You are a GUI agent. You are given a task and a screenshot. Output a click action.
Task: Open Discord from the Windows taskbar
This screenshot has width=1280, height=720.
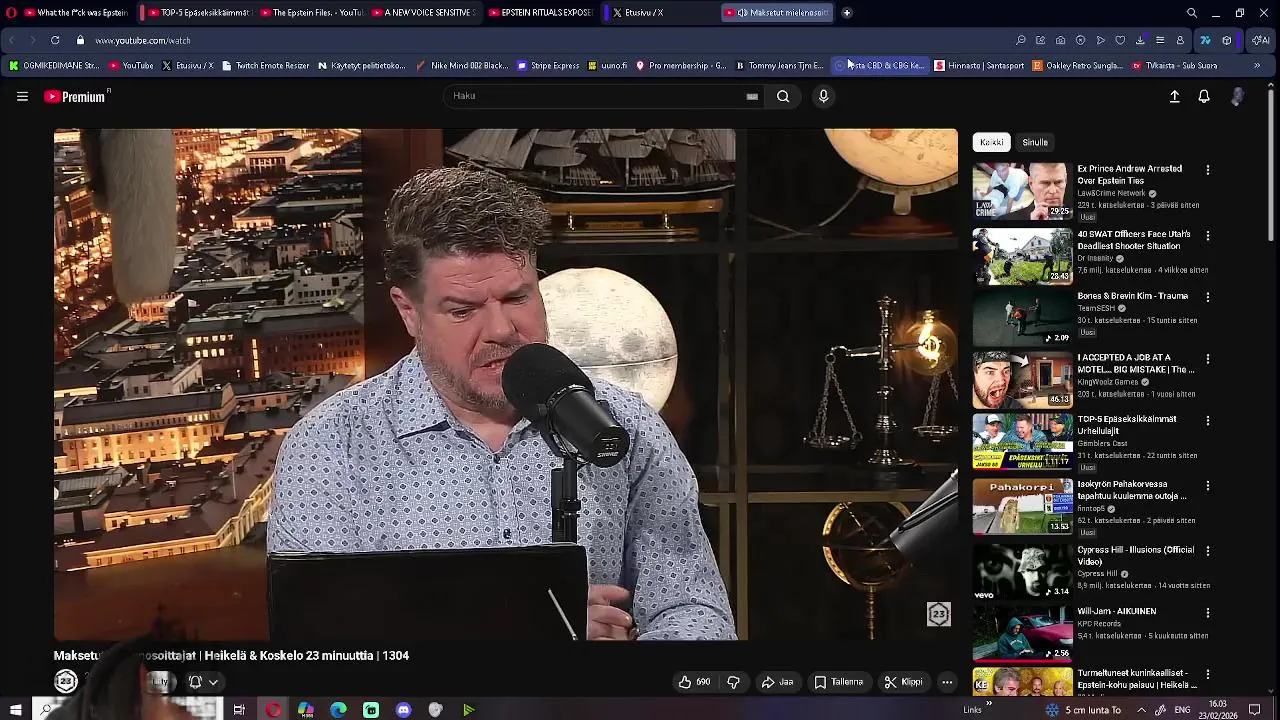403,710
